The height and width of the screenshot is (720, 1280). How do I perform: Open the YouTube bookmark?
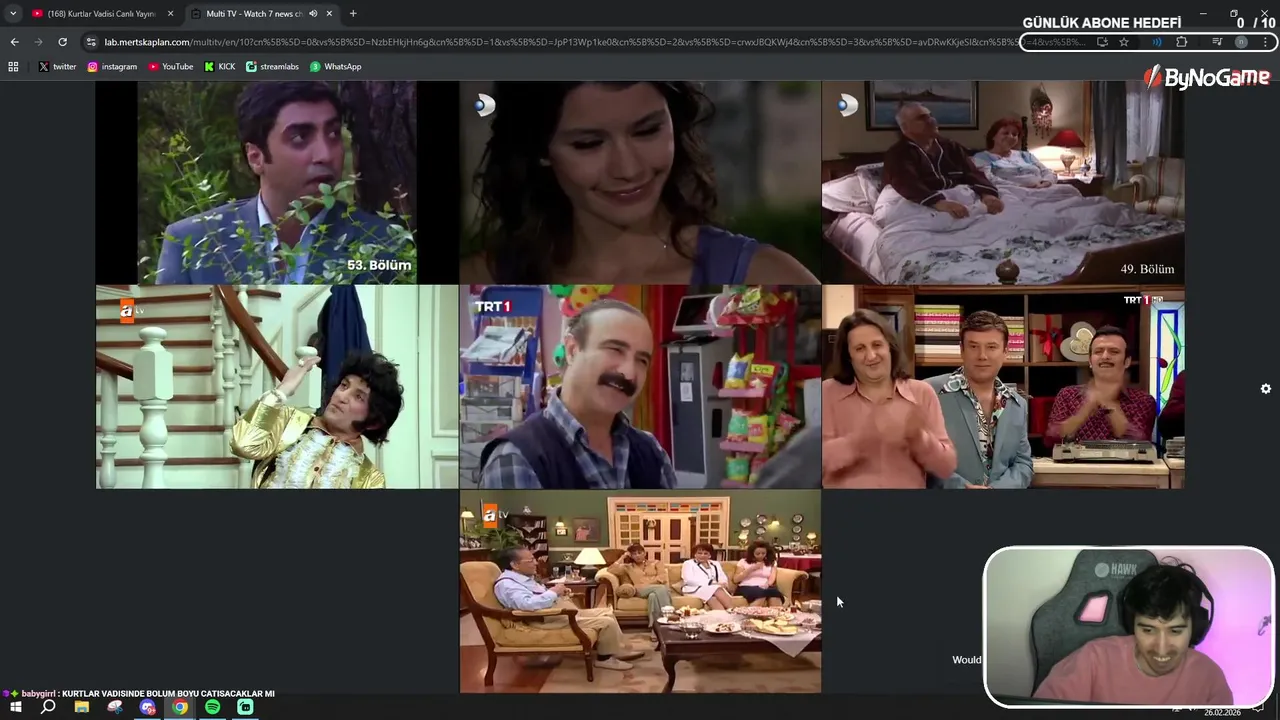(x=171, y=66)
